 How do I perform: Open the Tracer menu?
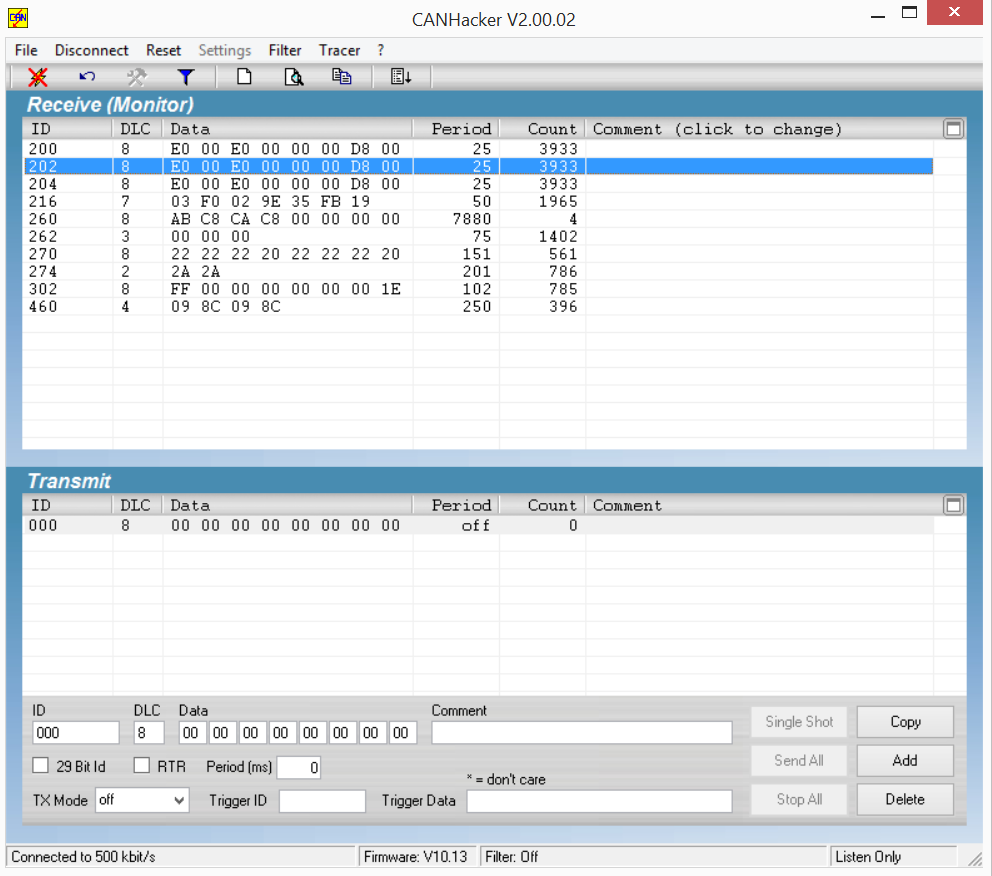[x=339, y=50]
